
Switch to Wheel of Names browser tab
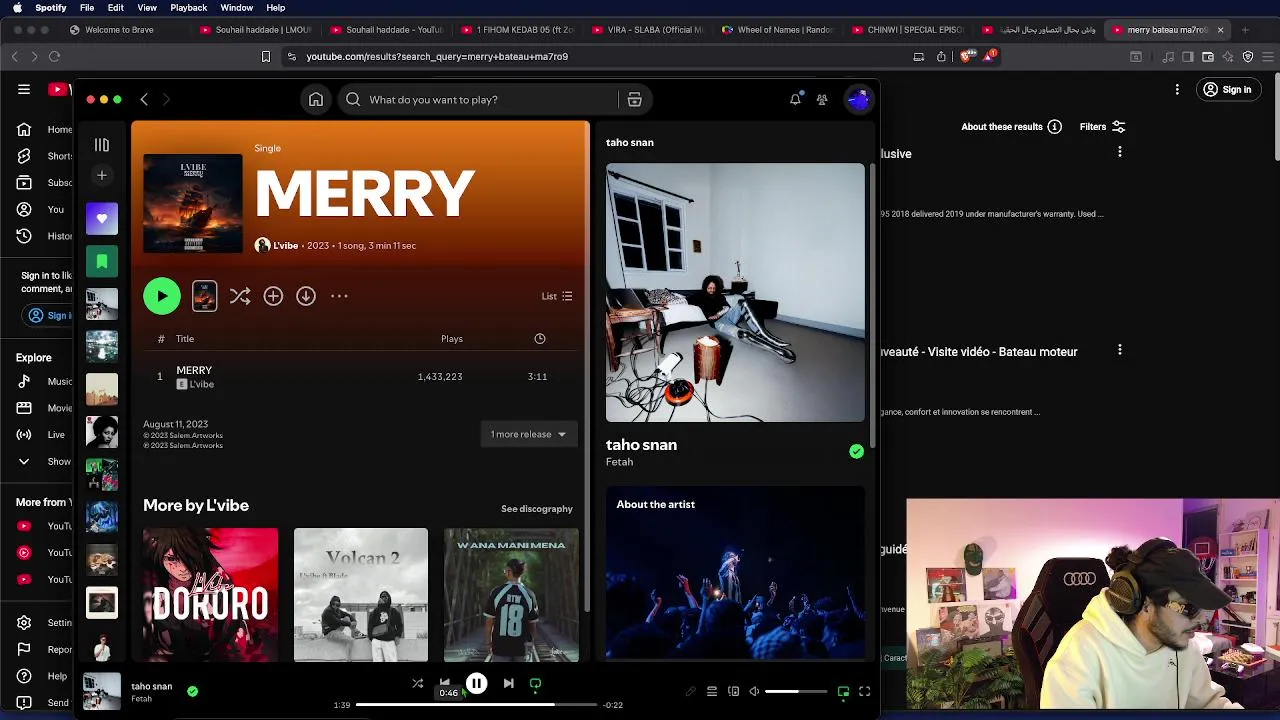point(778,30)
